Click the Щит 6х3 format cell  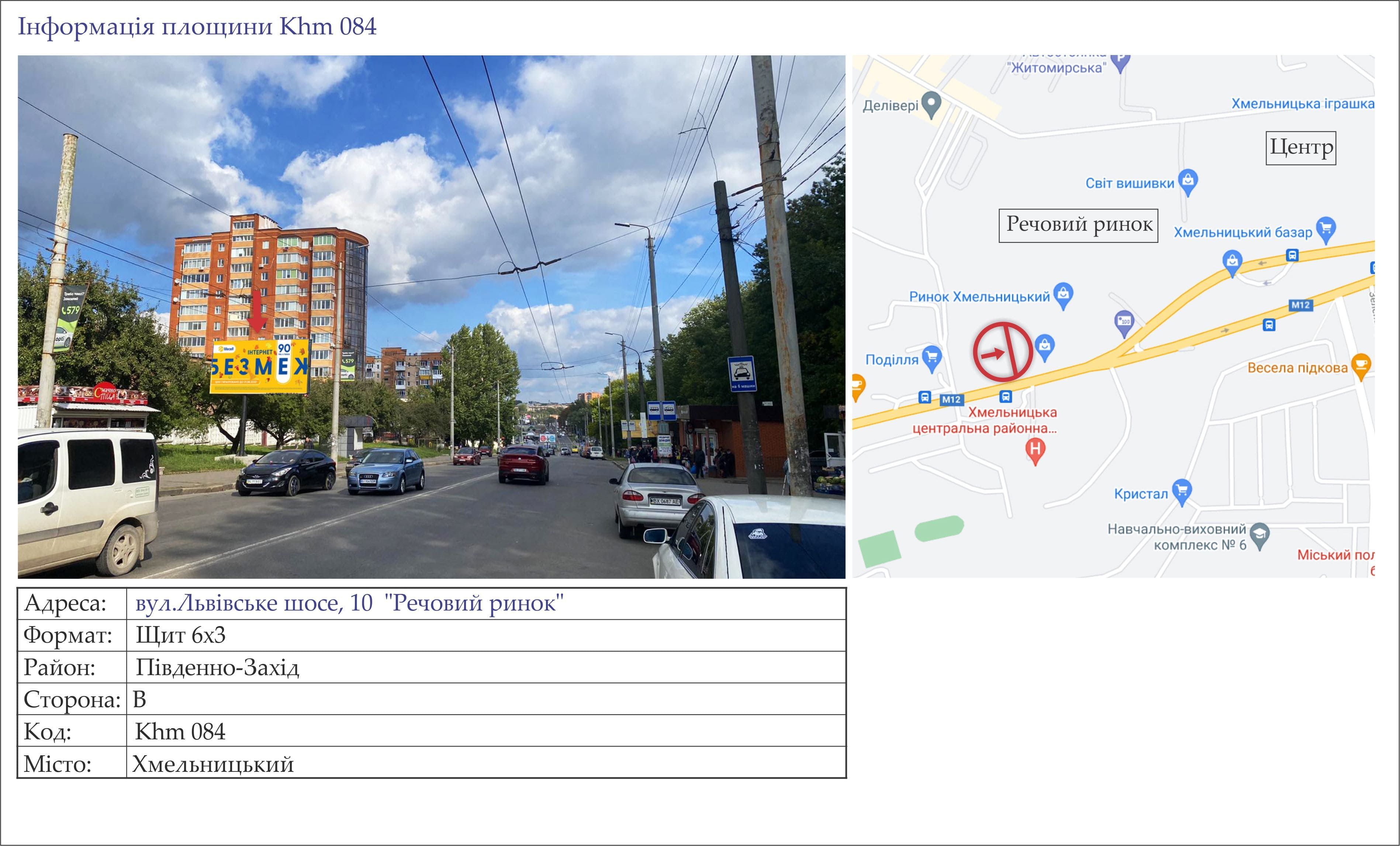coord(486,636)
